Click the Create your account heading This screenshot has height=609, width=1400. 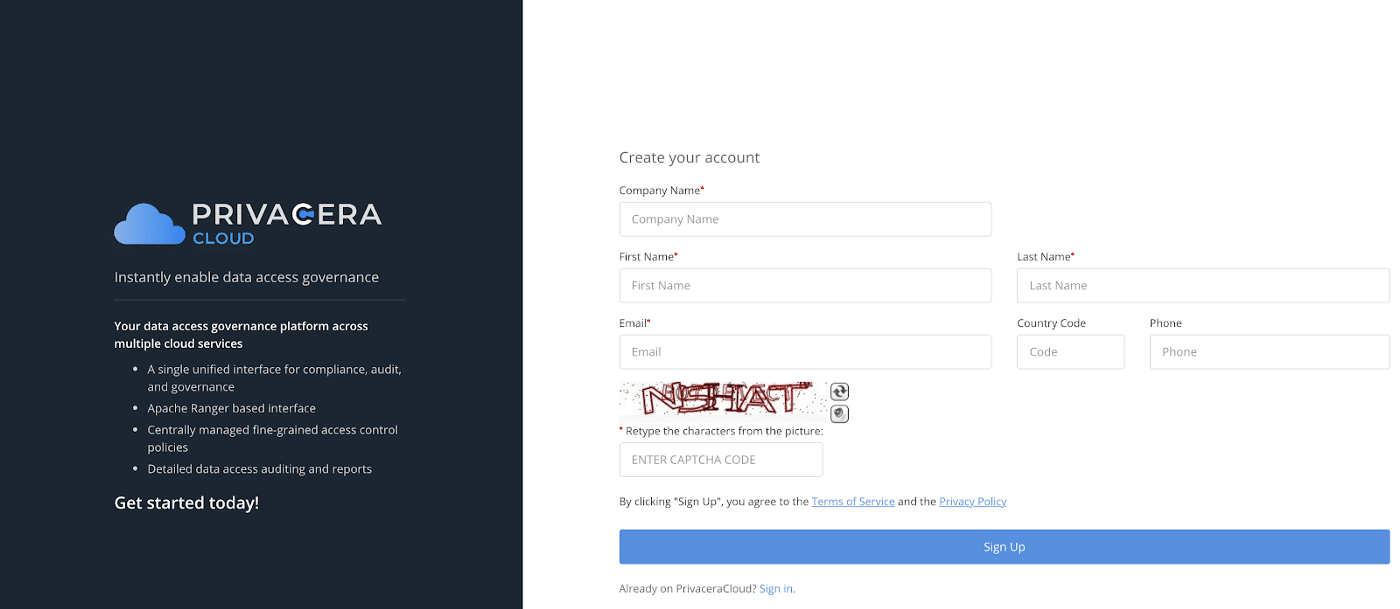[689, 157]
